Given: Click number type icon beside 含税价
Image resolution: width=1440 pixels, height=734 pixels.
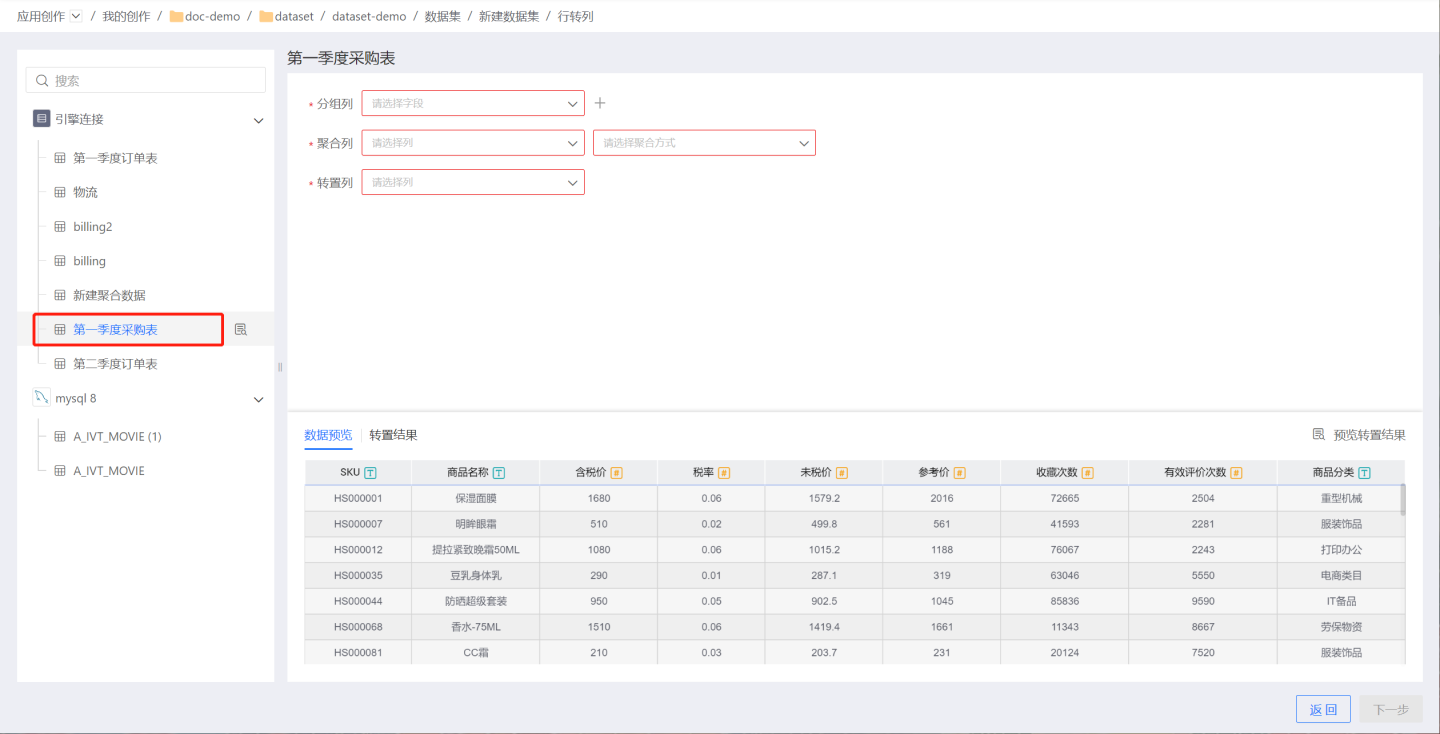Looking at the screenshot, I should (x=616, y=473).
